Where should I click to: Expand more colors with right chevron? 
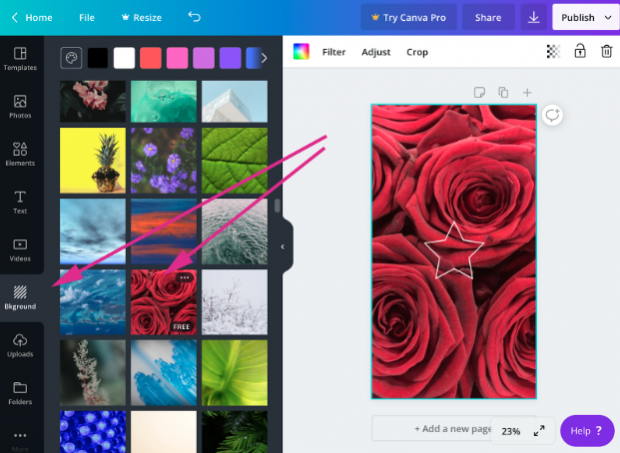click(264, 58)
